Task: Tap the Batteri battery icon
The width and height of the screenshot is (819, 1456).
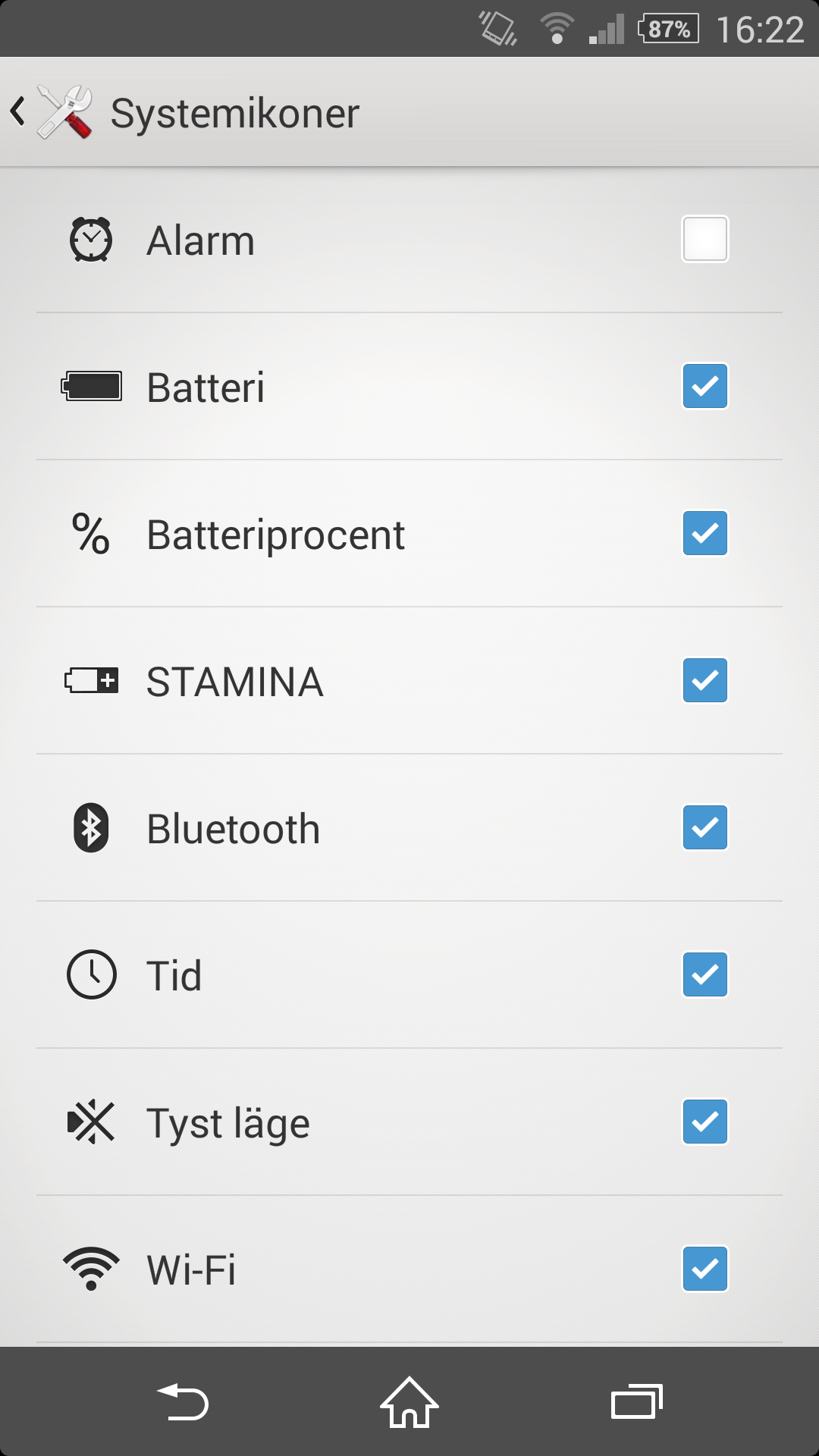Action: [x=92, y=386]
